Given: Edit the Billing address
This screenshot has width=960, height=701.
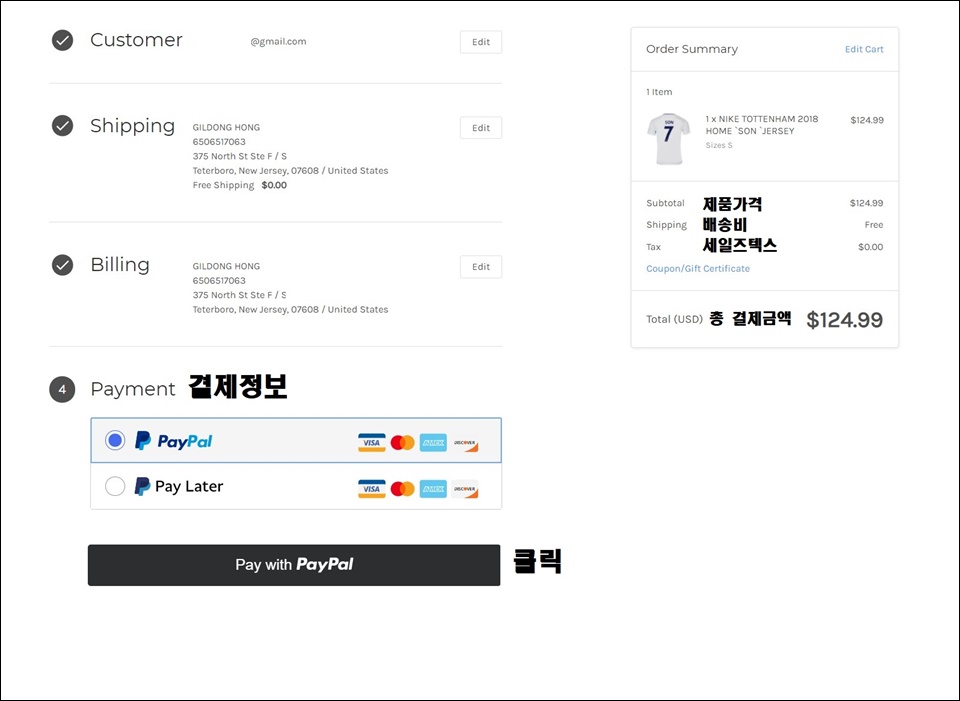Looking at the screenshot, I should click(481, 267).
